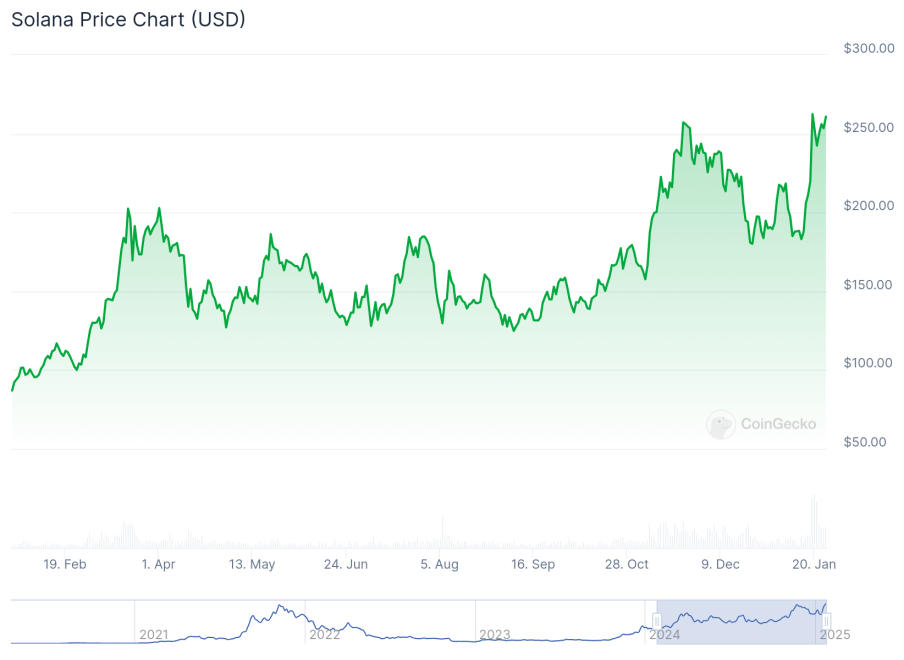Click the right handle of the range navigator
Image resolution: width=904 pixels, height=660 pixels.
pos(827,621)
